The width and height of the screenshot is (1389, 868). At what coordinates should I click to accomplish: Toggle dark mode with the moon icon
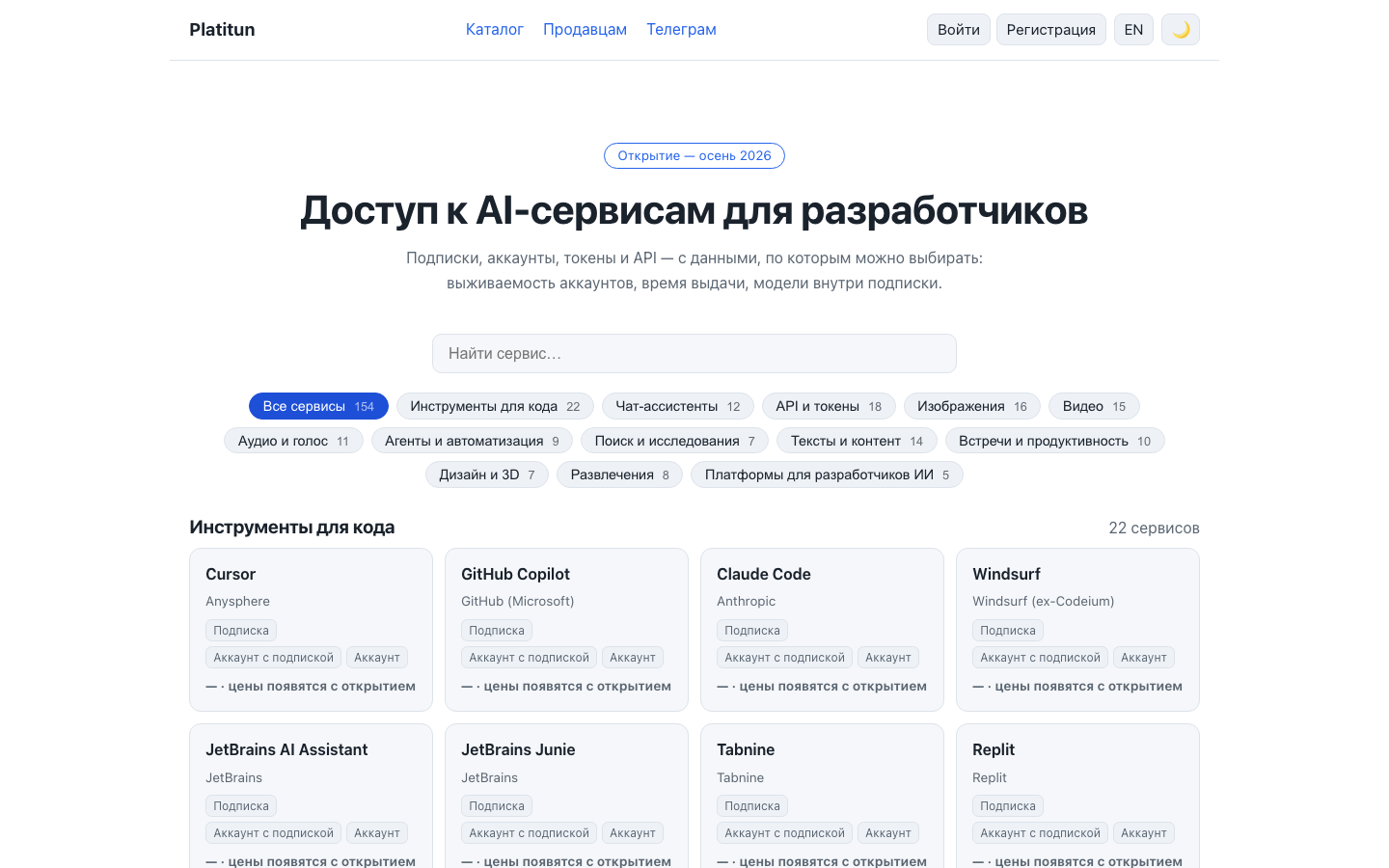[x=1181, y=30]
